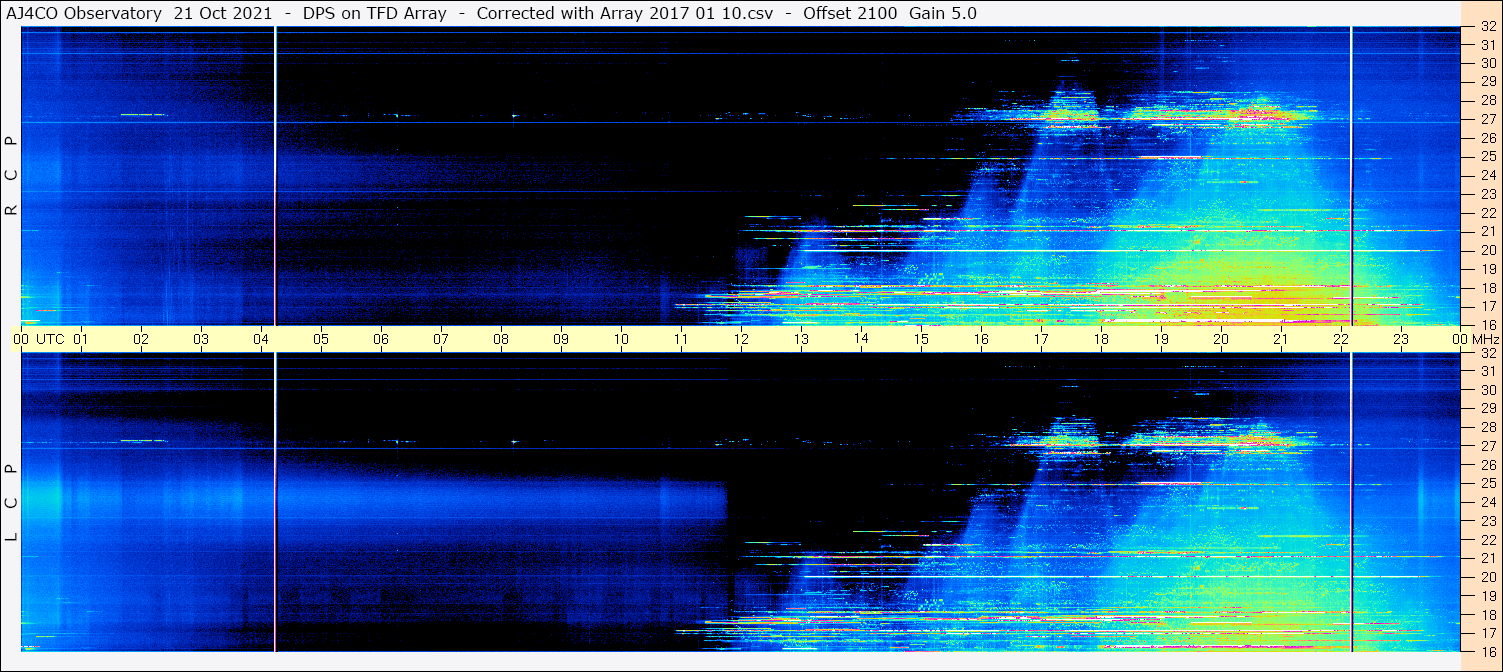The height and width of the screenshot is (672, 1503).
Task: Click the 30 MHz label of the RCP panel
Action: 1488,62
